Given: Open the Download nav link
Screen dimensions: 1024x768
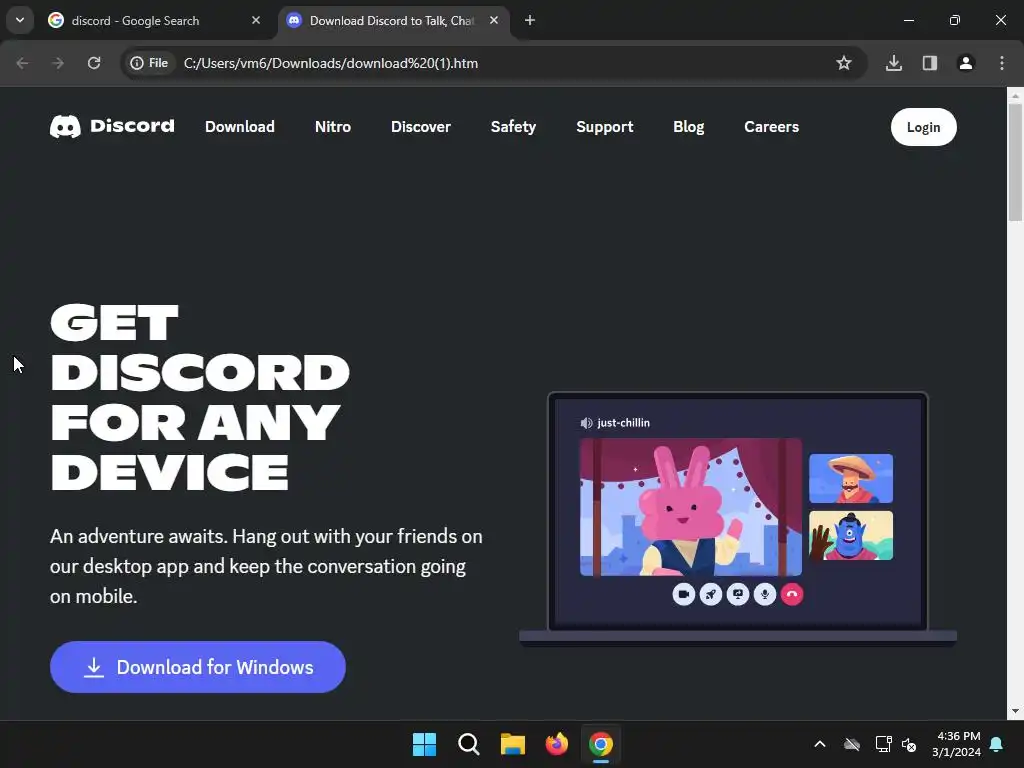Looking at the screenshot, I should pos(240,127).
